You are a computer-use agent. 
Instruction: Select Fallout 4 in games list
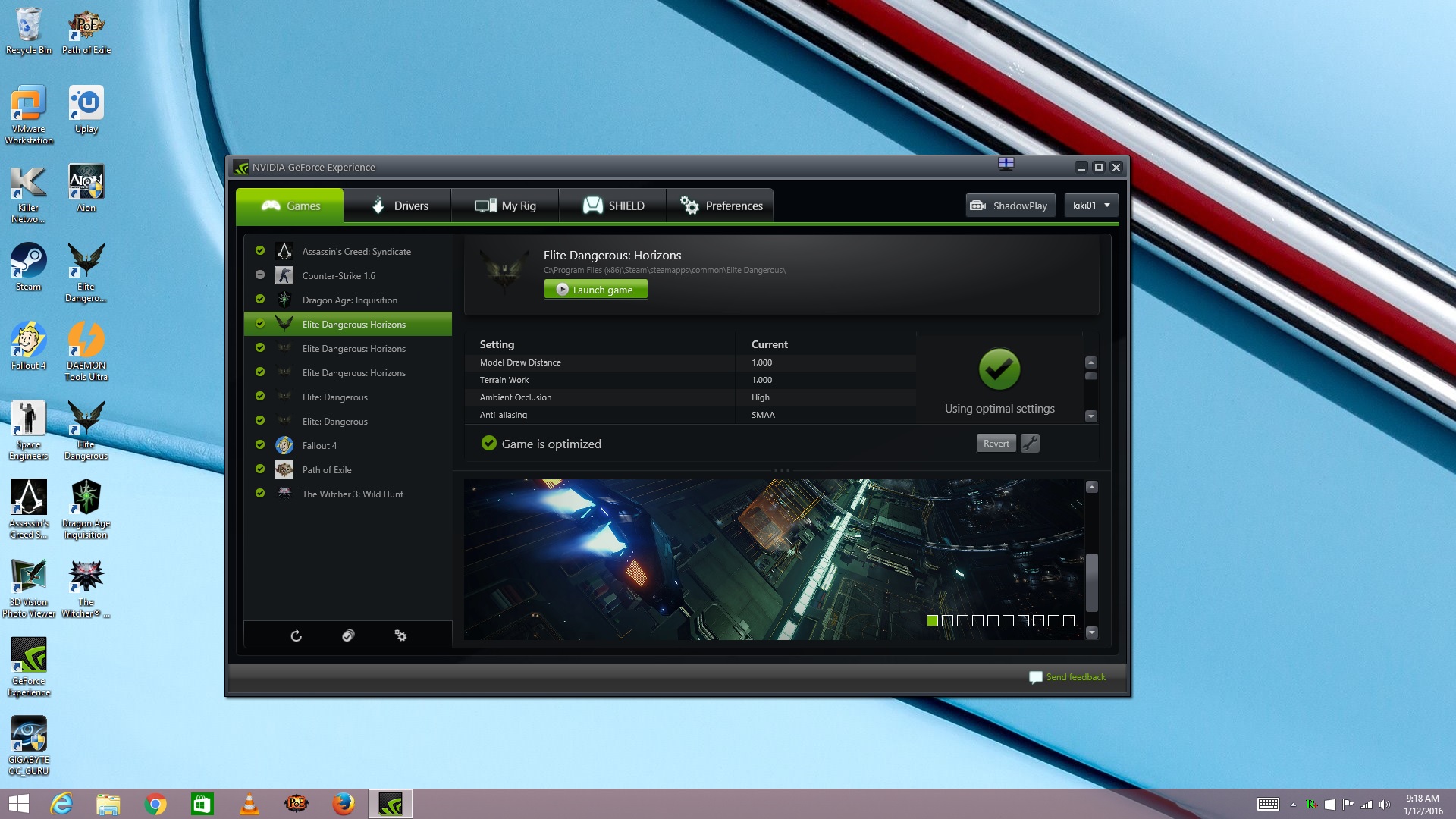[x=348, y=445]
